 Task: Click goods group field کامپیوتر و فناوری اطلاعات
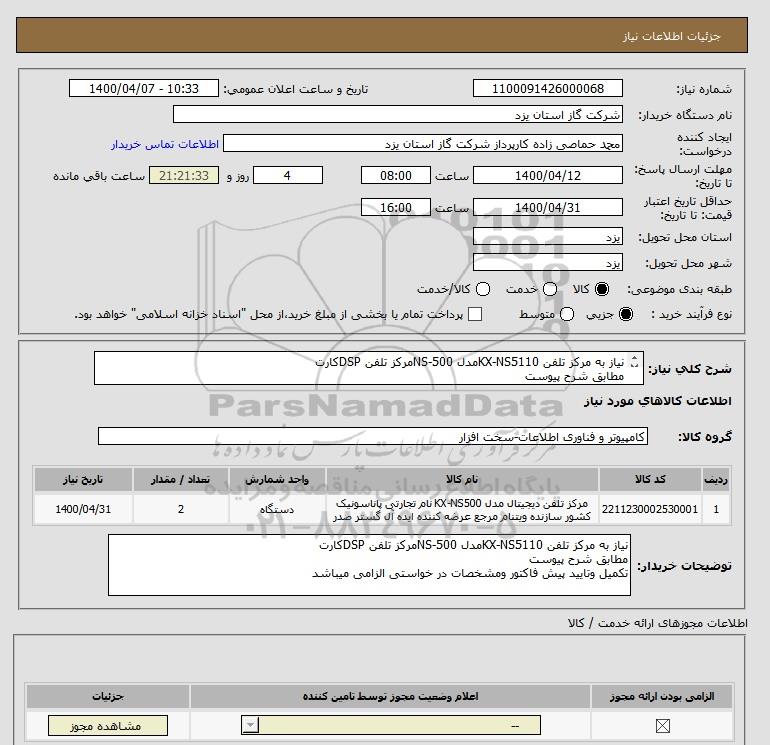coord(373,436)
